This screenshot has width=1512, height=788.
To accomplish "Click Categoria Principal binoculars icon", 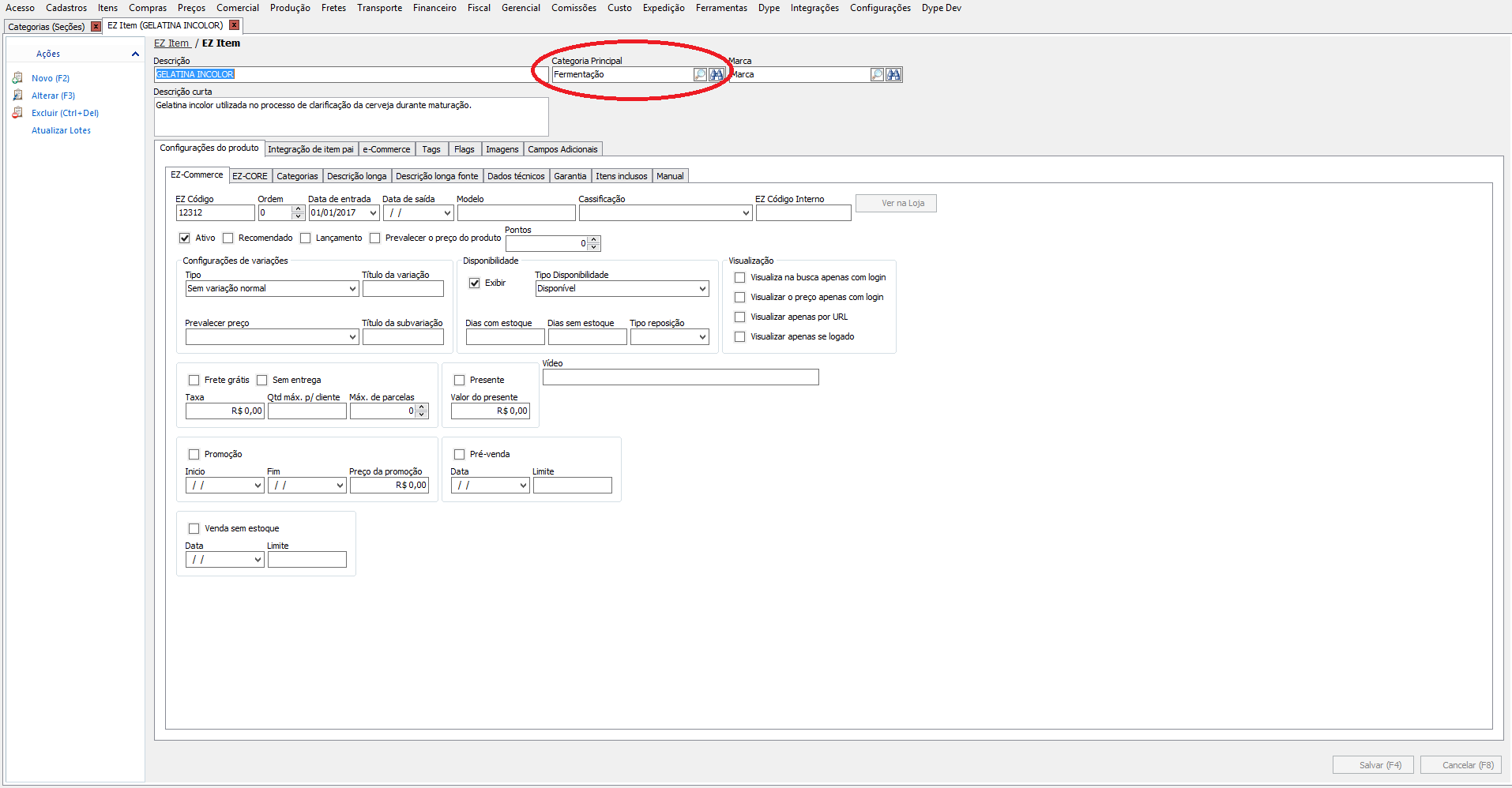I will click(x=717, y=74).
